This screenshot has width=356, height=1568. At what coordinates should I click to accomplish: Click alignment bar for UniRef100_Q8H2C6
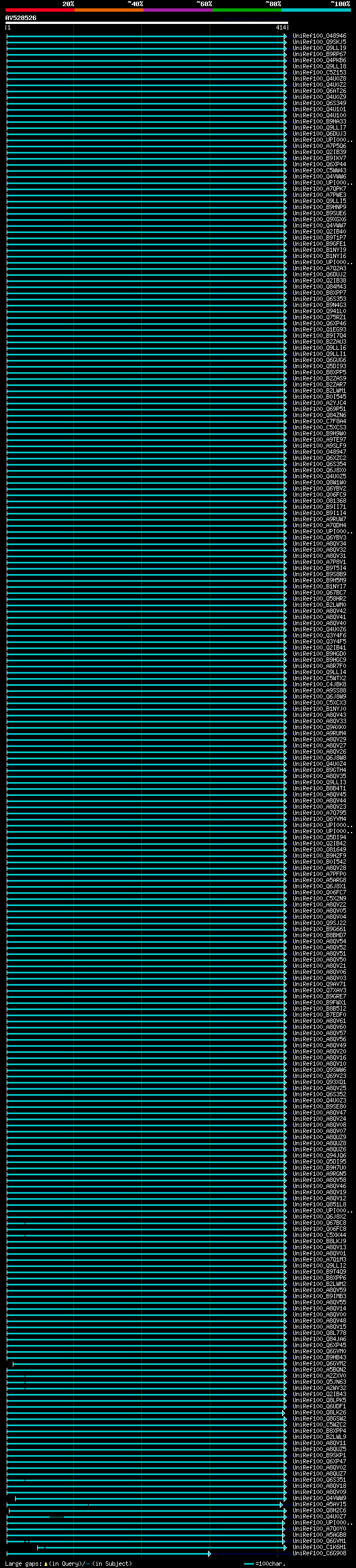point(147,1511)
